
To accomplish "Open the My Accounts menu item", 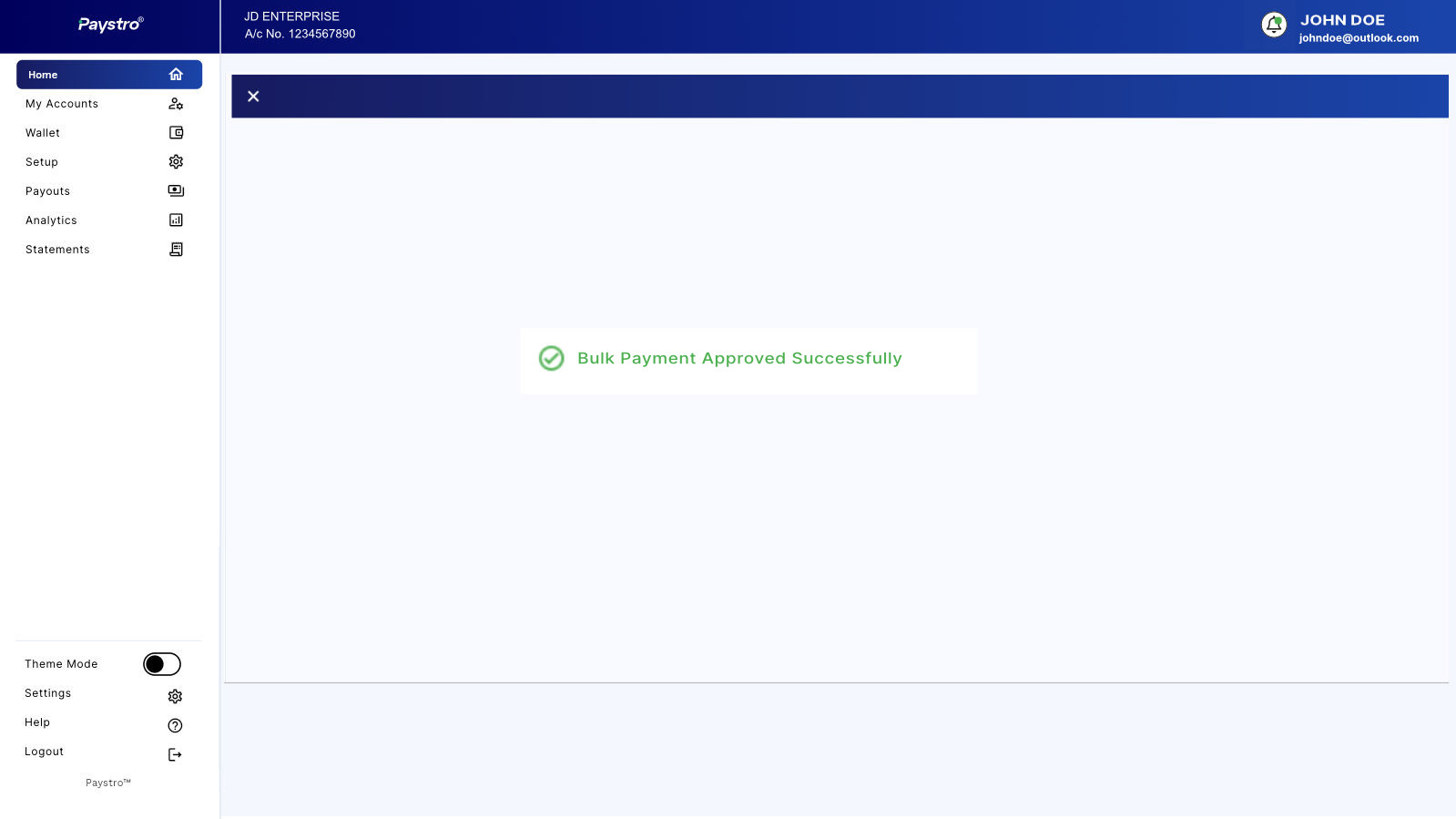I will click(62, 104).
